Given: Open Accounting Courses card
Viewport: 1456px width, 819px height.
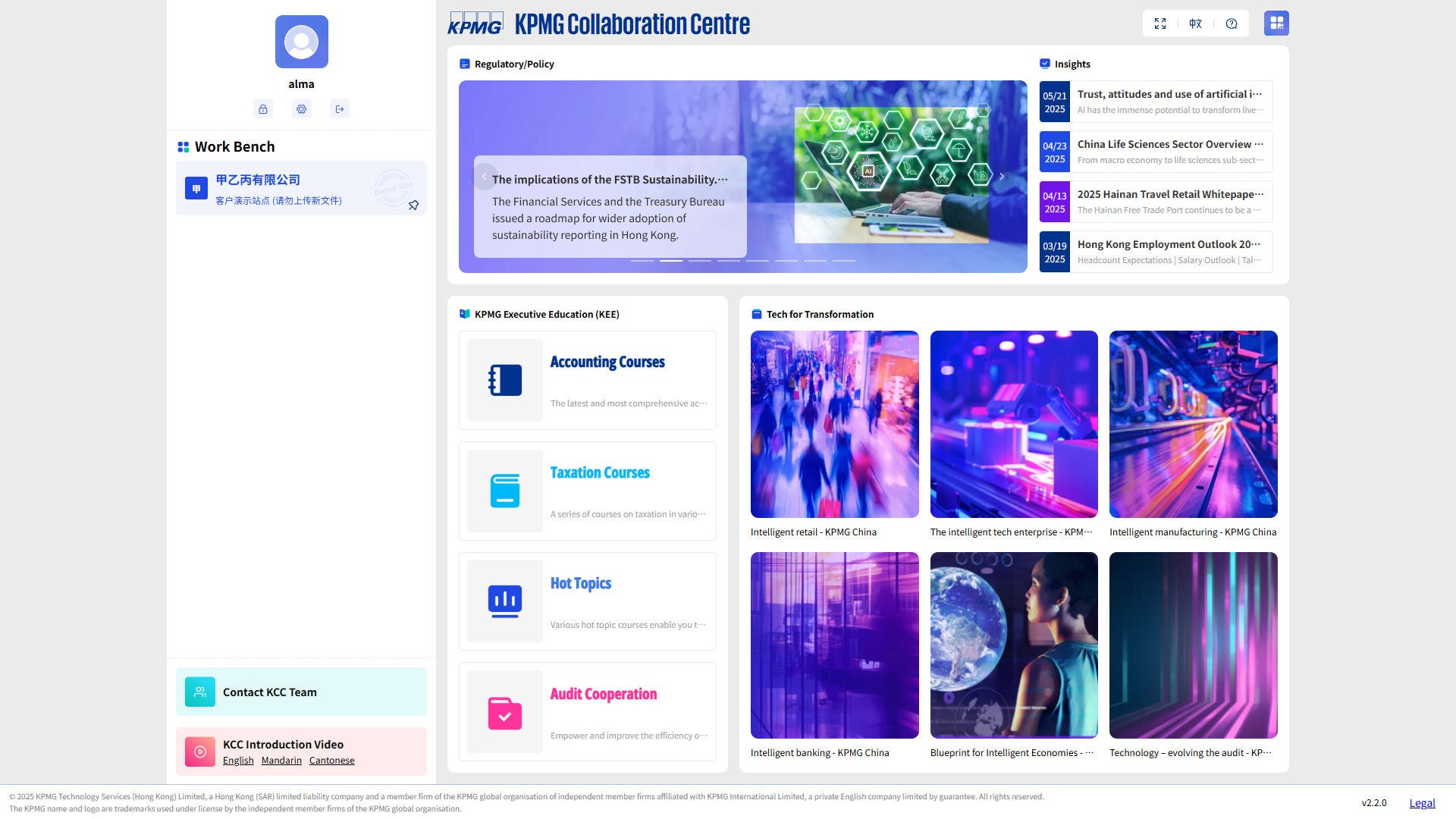Looking at the screenshot, I should (588, 380).
